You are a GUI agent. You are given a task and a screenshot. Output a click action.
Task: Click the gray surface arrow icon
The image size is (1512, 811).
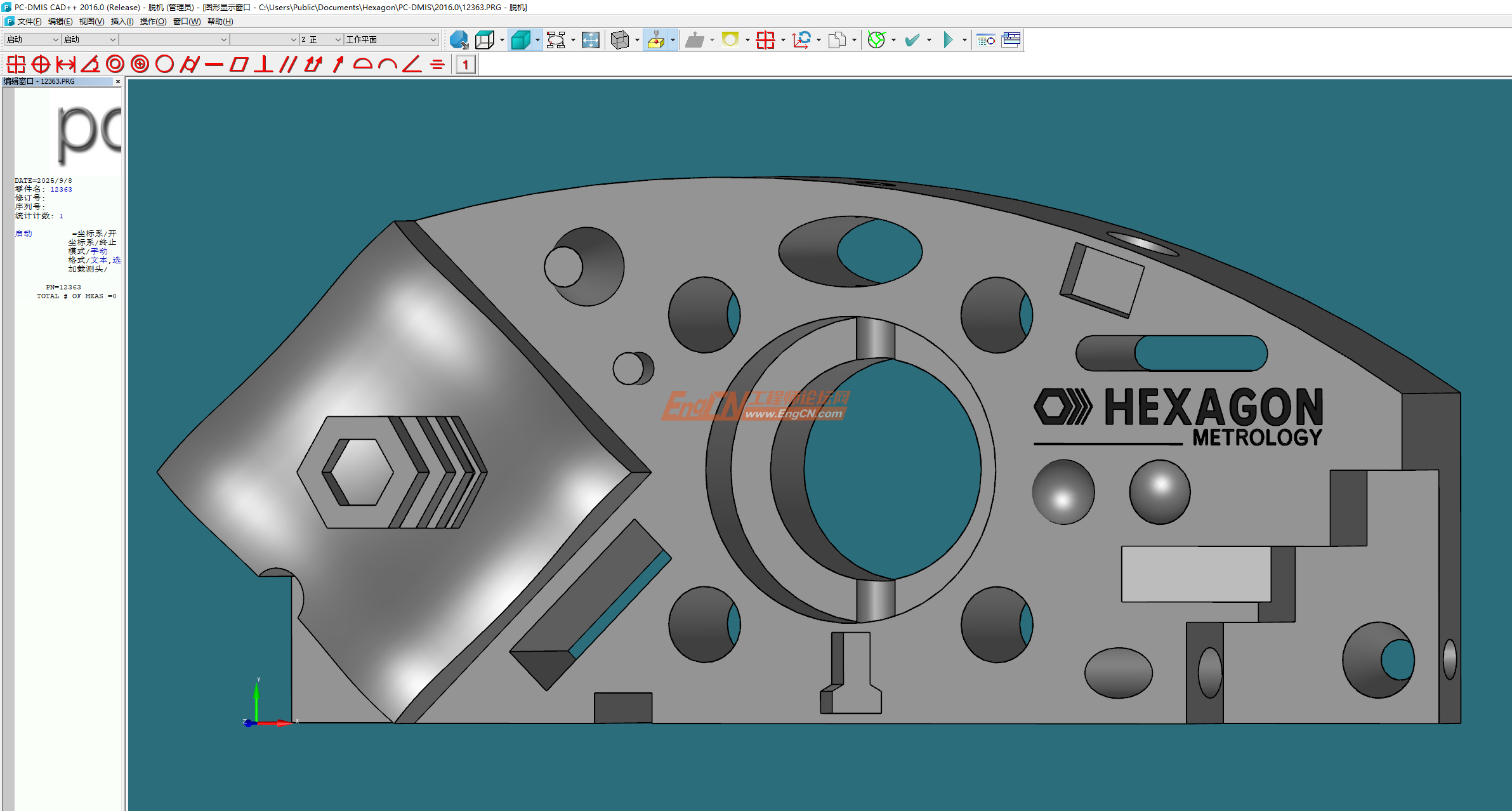[695, 40]
